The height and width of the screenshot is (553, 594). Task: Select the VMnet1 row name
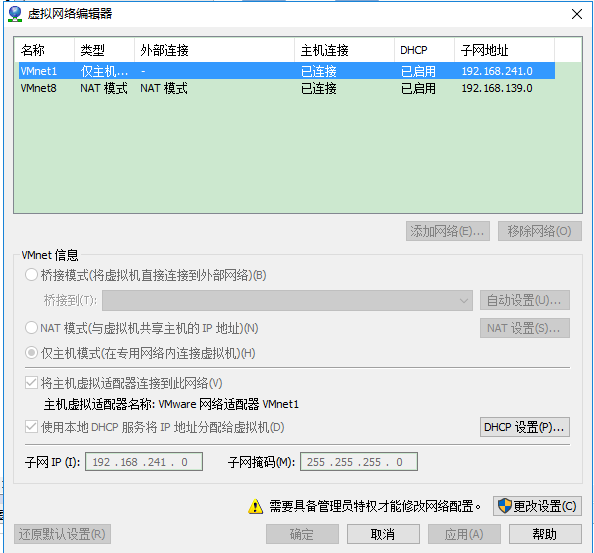39,71
